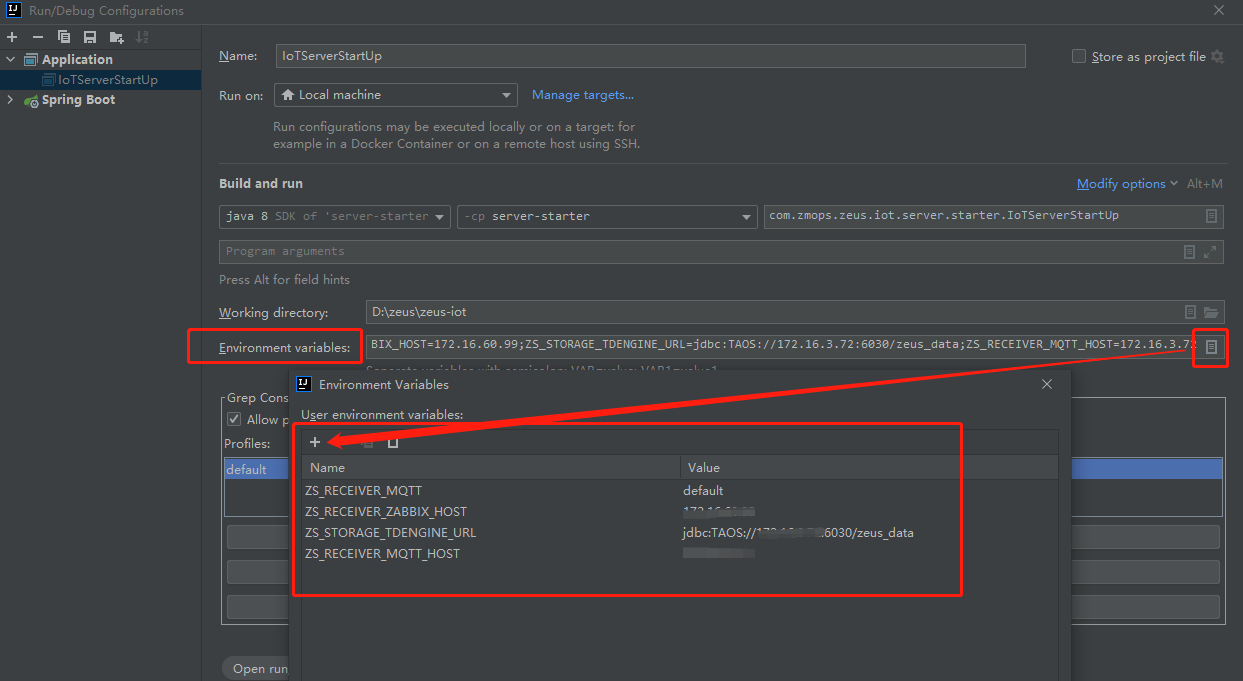Insert macros into Working directory

(1190, 312)
